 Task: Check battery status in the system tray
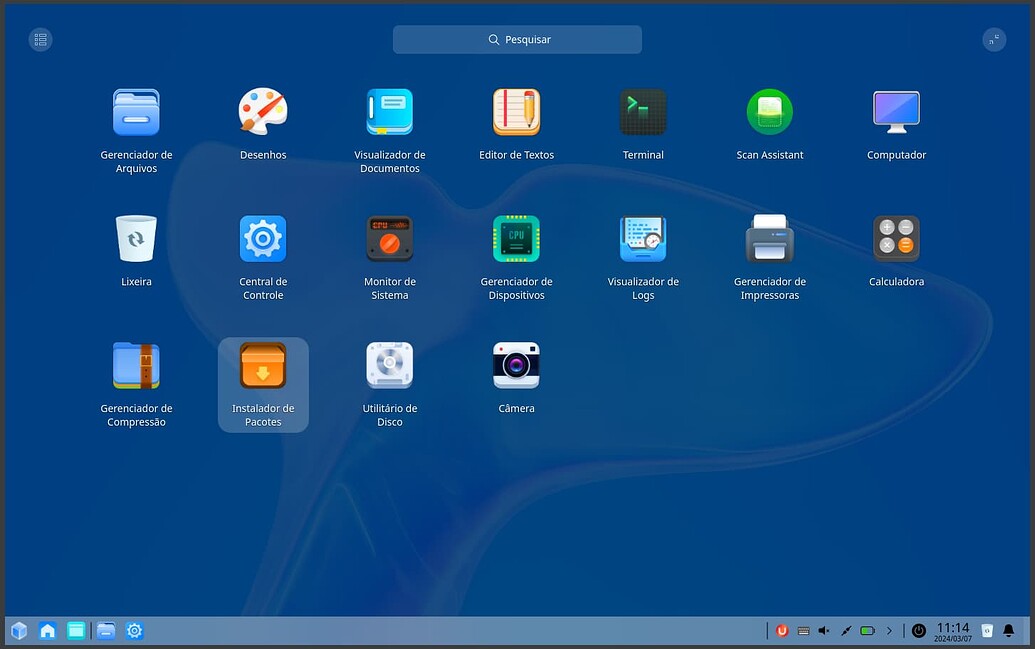(868, 630)
